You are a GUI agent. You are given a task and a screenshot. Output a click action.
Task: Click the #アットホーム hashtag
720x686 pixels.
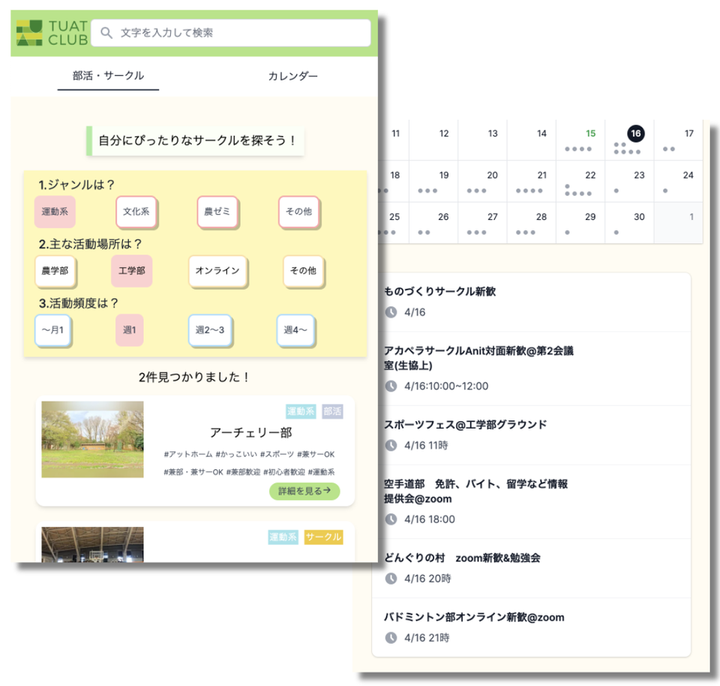tap(188, 454)
